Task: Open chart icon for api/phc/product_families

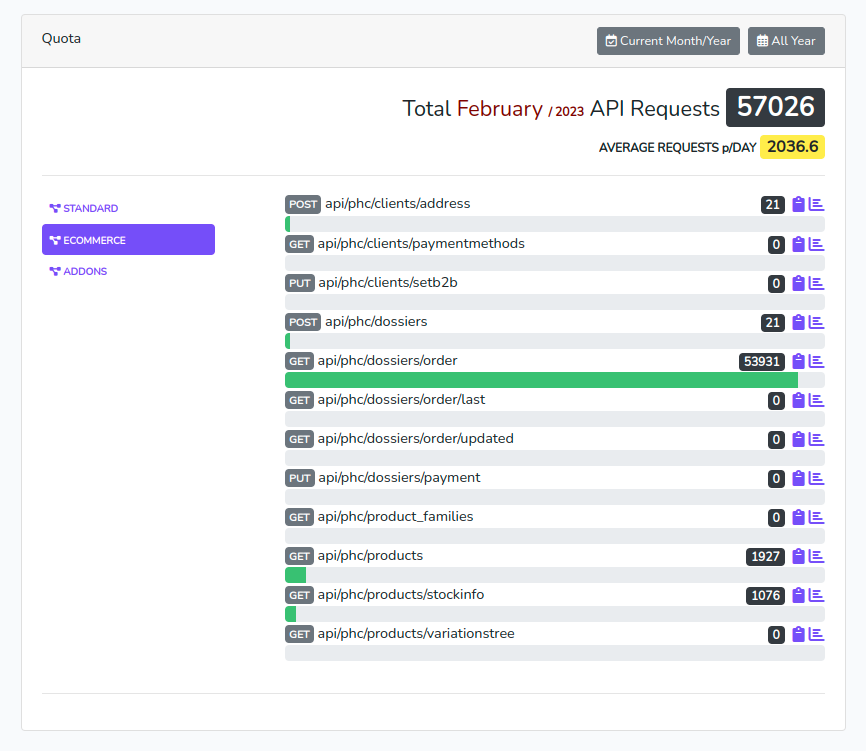Action: point(816,517)
